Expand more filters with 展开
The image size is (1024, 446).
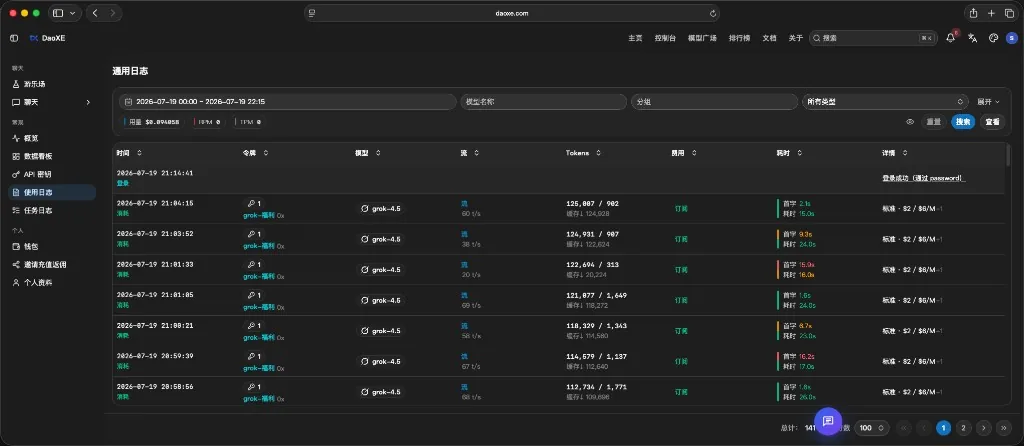[x=988, y=102]
